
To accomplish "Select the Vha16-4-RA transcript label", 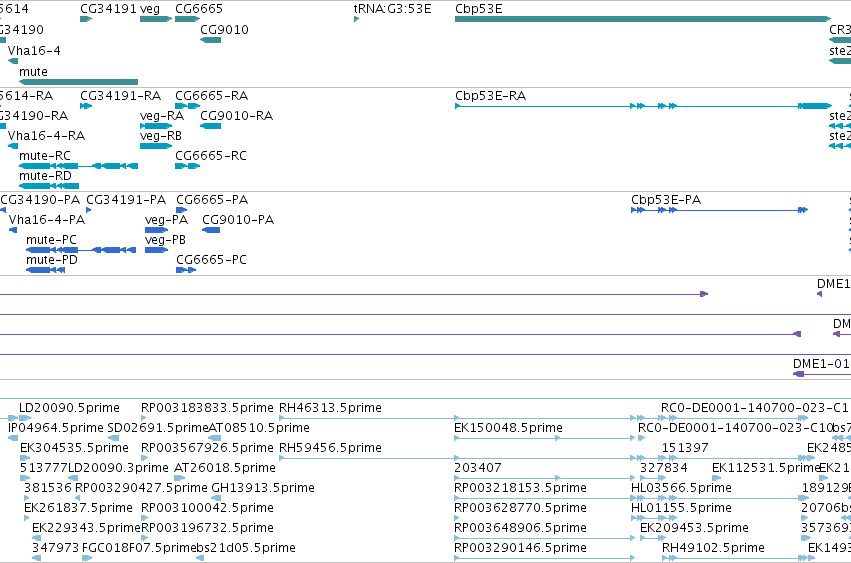I will 46,136.
